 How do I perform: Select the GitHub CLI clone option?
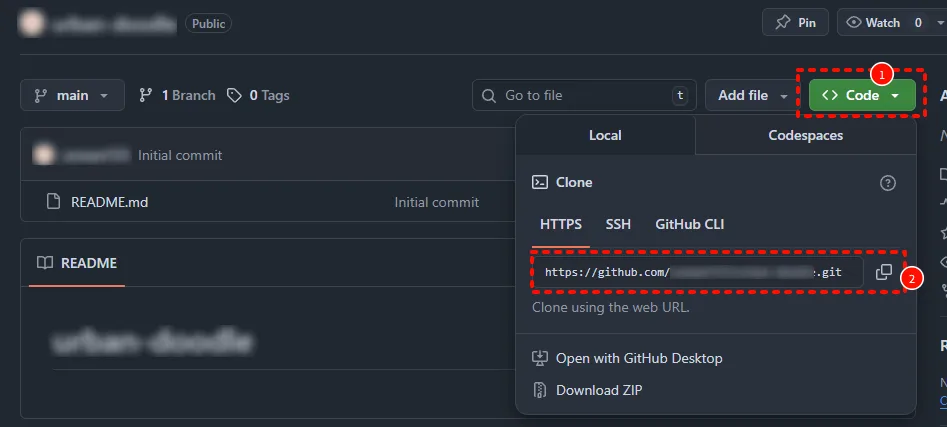point(689,224)
